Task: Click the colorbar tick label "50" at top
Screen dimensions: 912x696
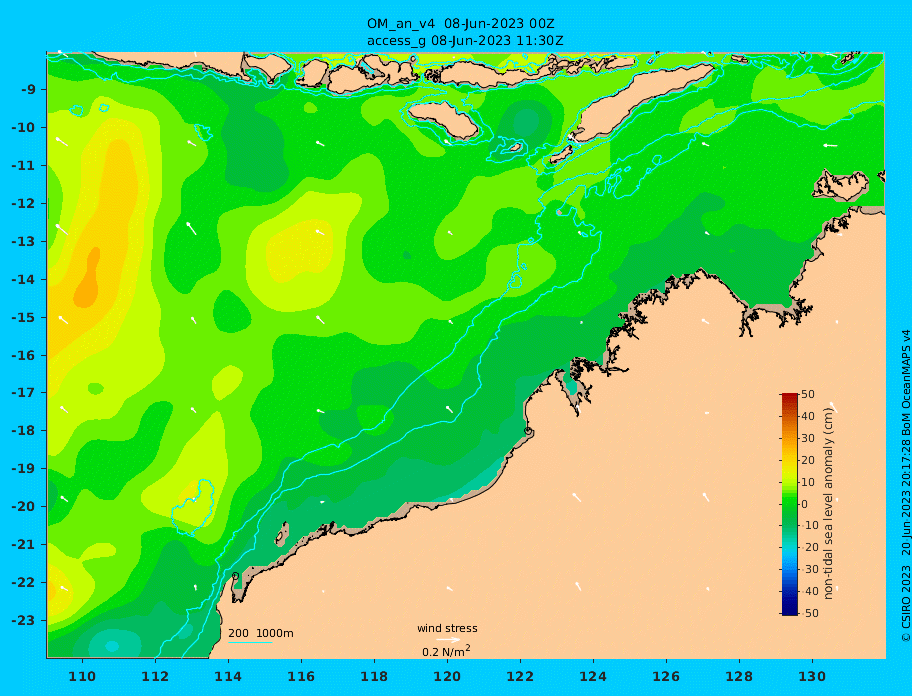Action: coord(808,395)
